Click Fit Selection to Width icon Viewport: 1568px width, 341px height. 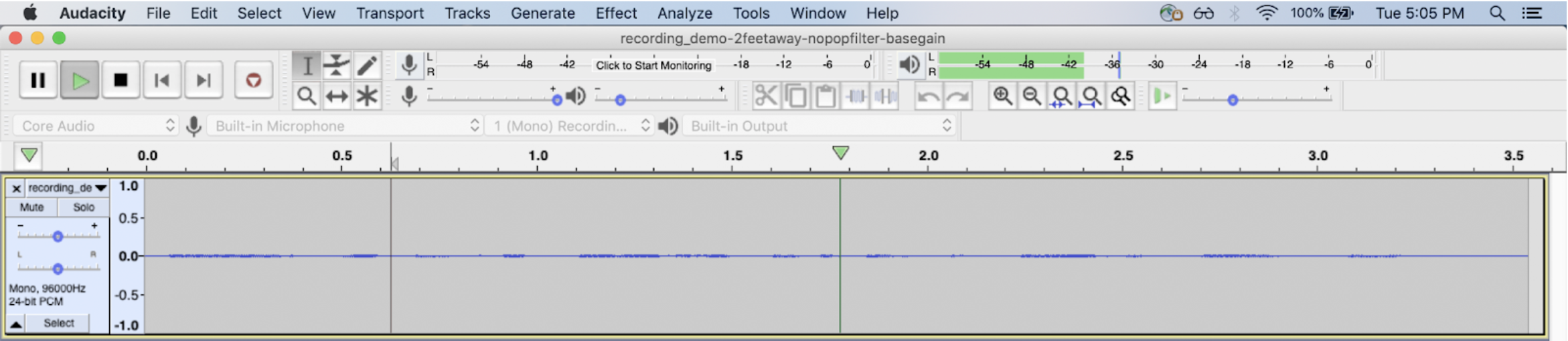point(1061,96)
